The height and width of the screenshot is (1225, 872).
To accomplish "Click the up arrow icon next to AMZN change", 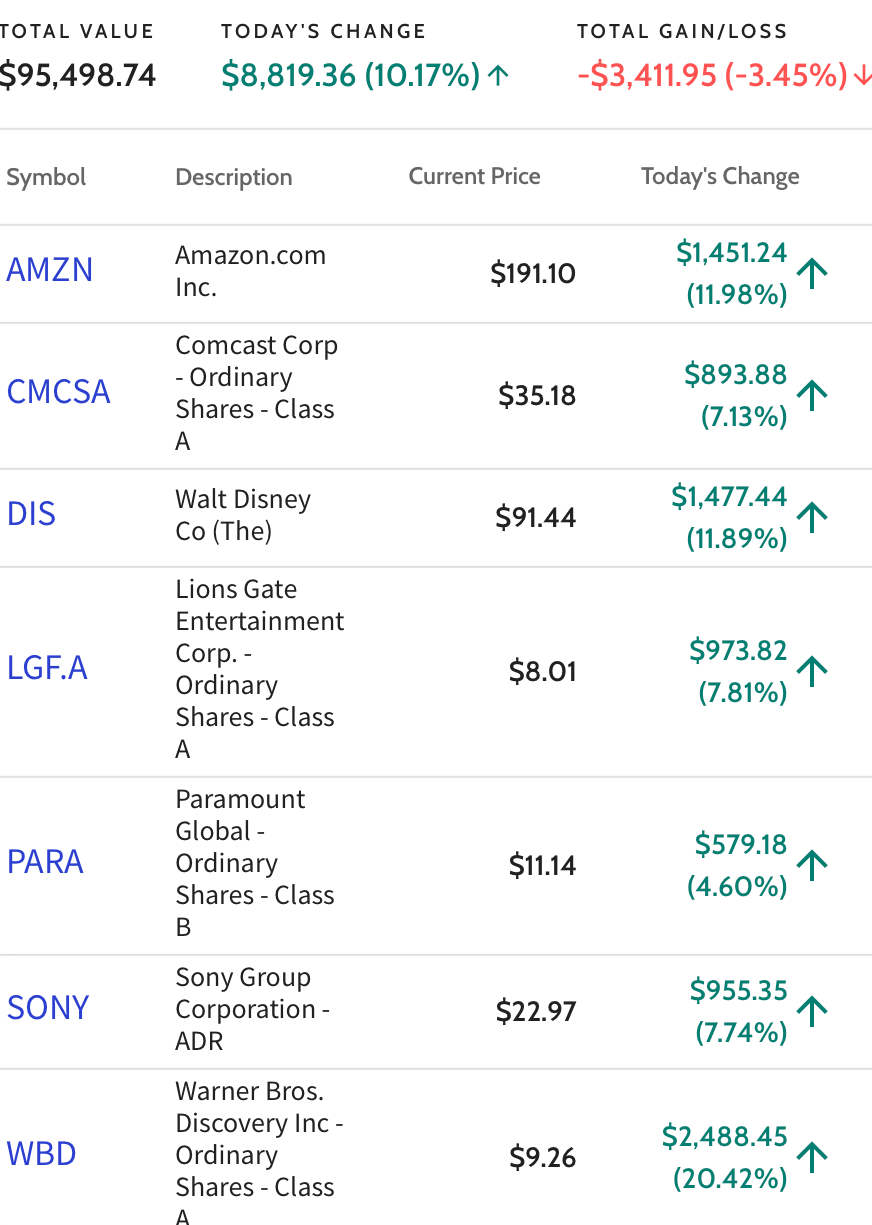I will pyautogui.click(x=813, y=272).
